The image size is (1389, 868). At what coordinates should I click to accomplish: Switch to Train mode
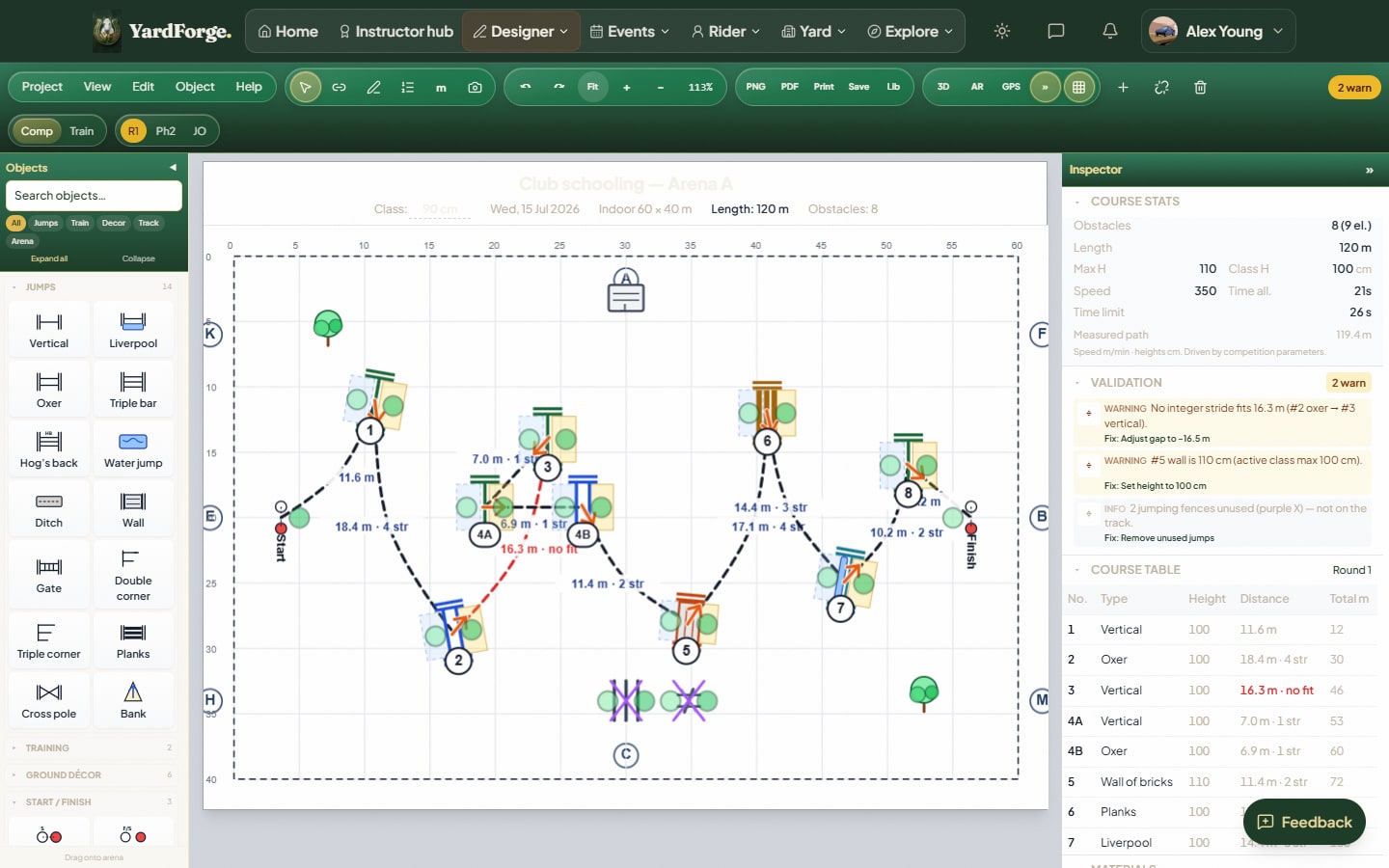coord(82,131)
